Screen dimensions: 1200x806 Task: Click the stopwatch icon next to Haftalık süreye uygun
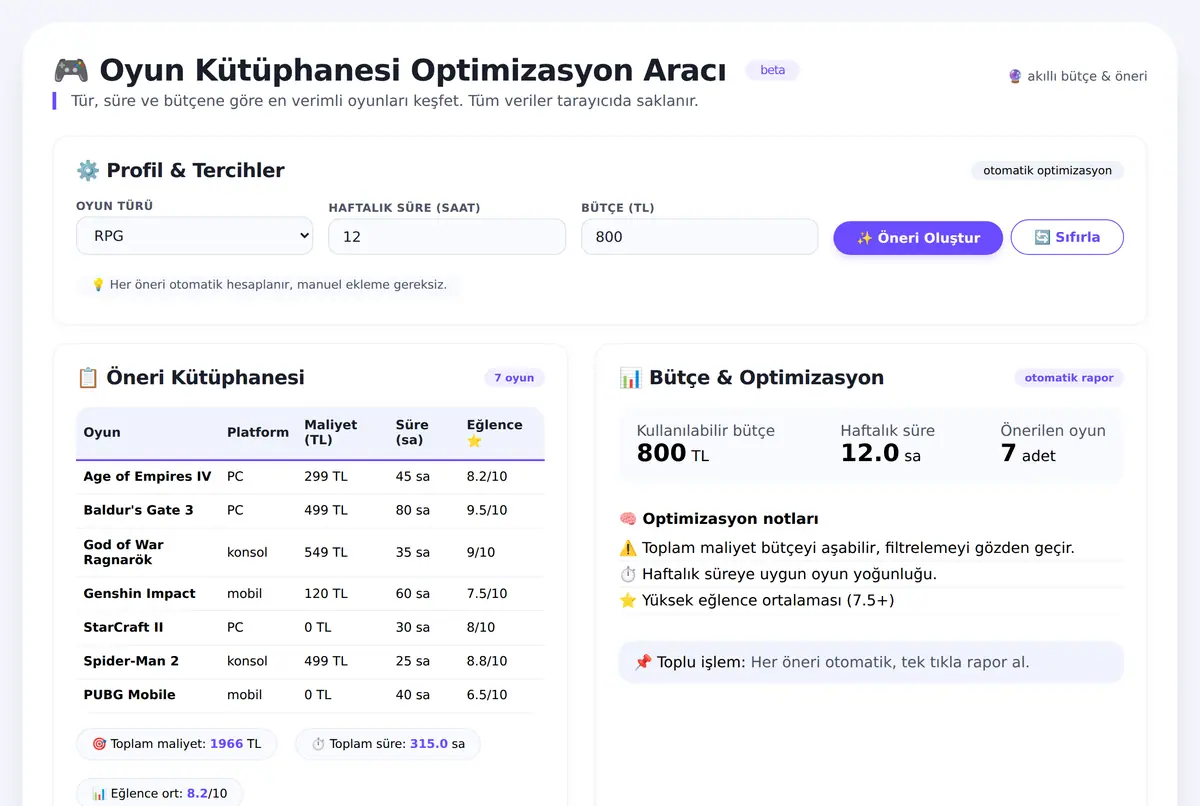pyautogui.click(x=628, y=574)
